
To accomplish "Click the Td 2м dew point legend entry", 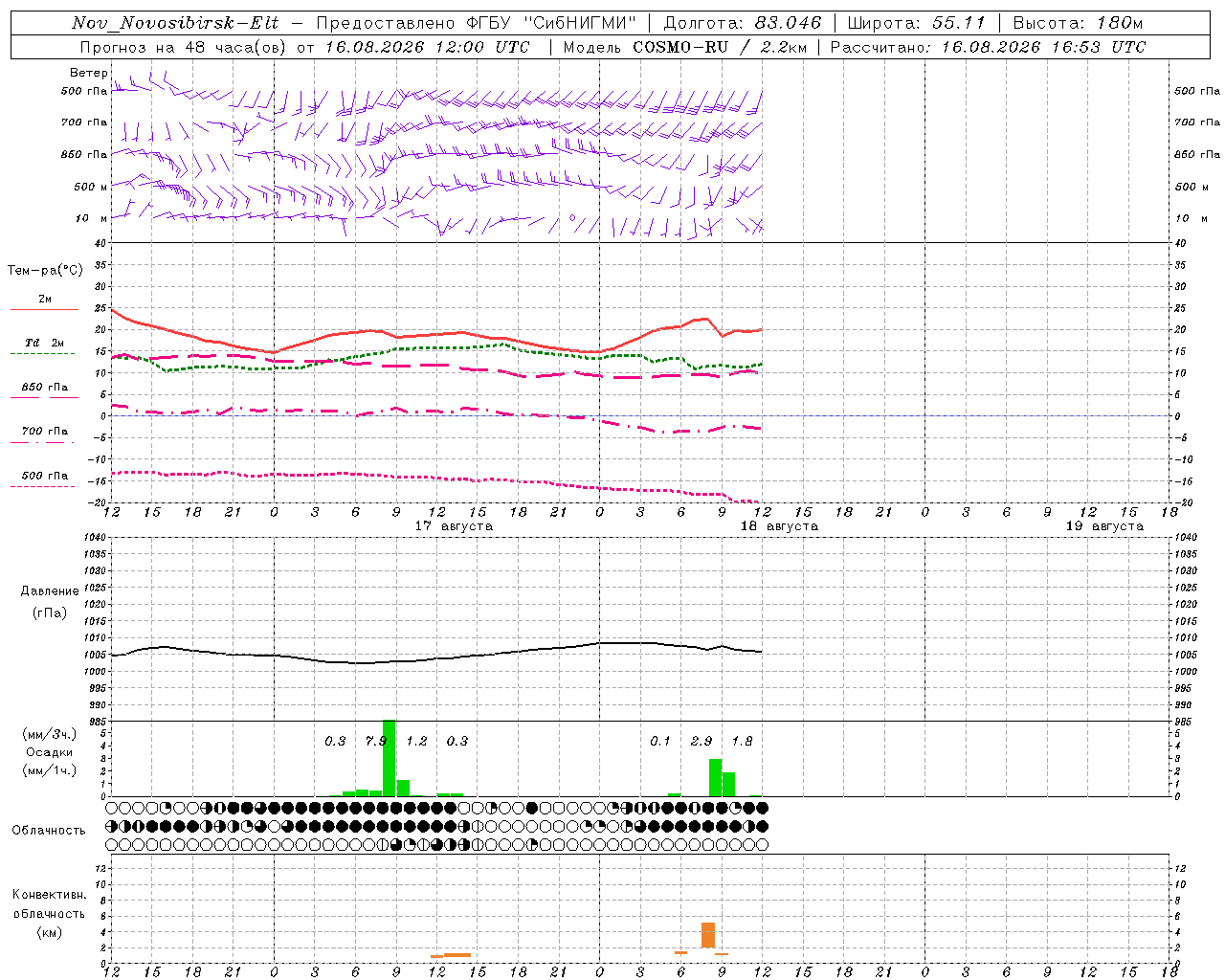I will (44, 343).
